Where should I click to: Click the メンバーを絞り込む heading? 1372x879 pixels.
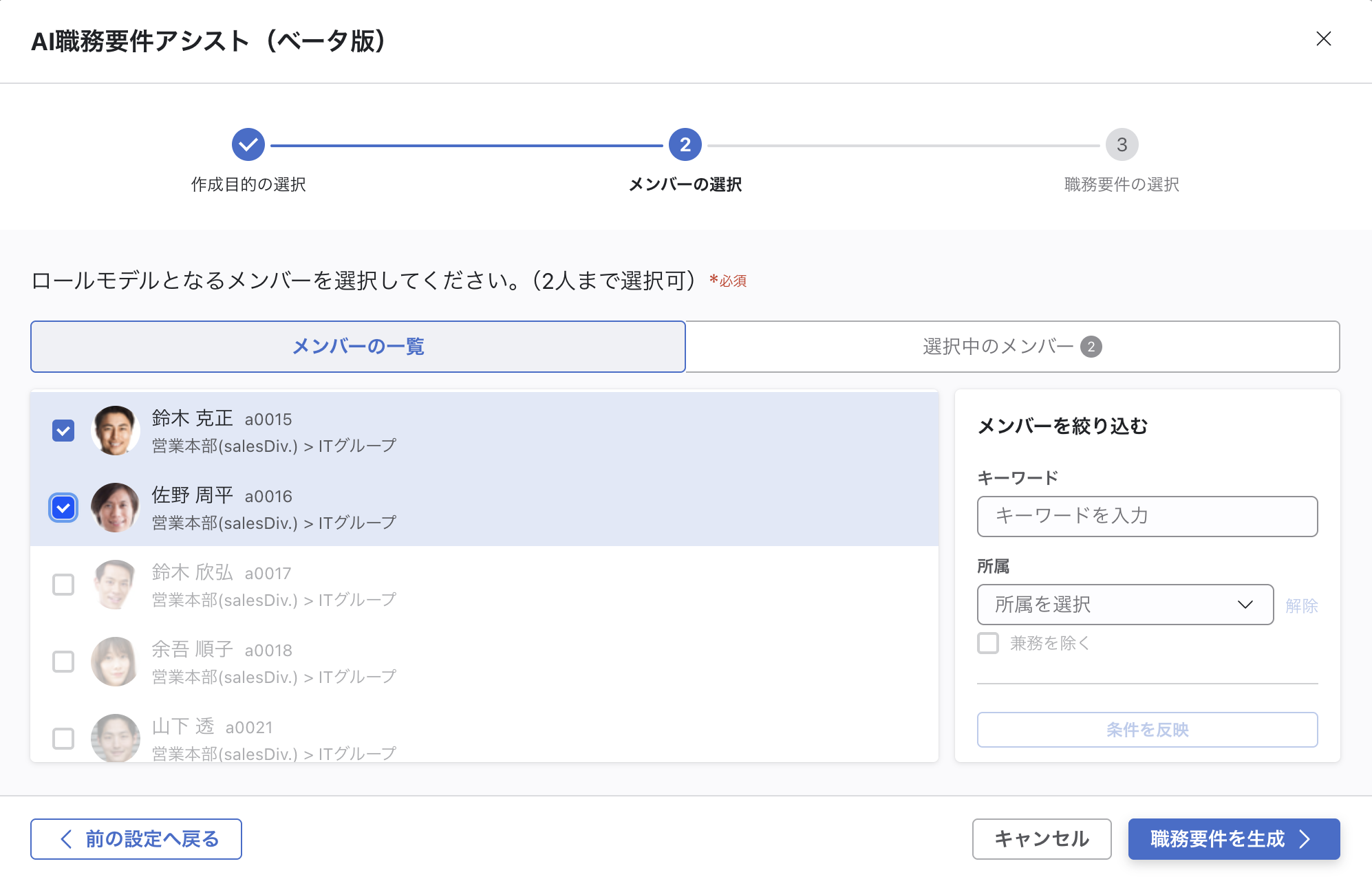click(1062, 426)
